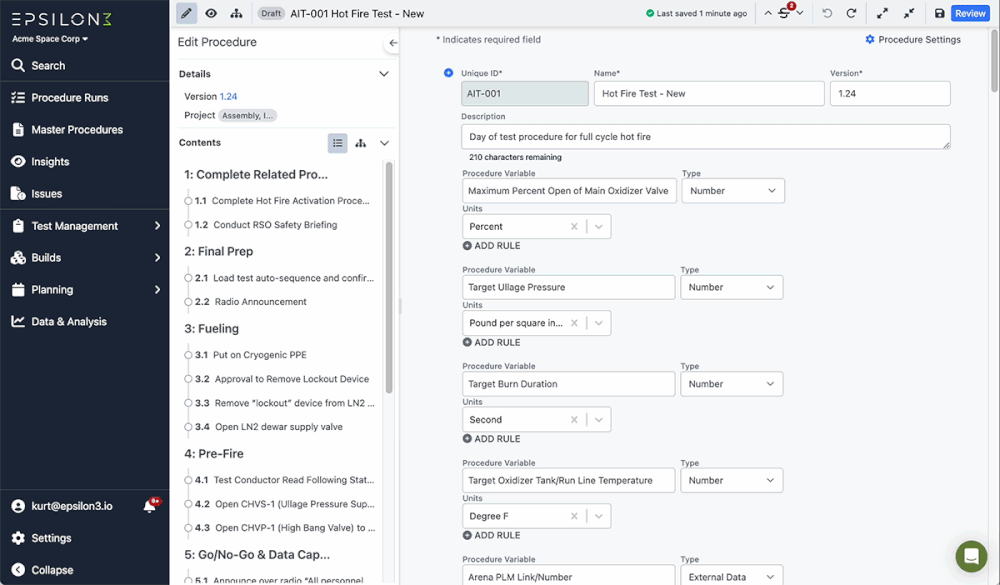Select list view in Contents header
The width and height of the screenshot is (1000, 585).
pyautogui.click(x=337, y=143)
